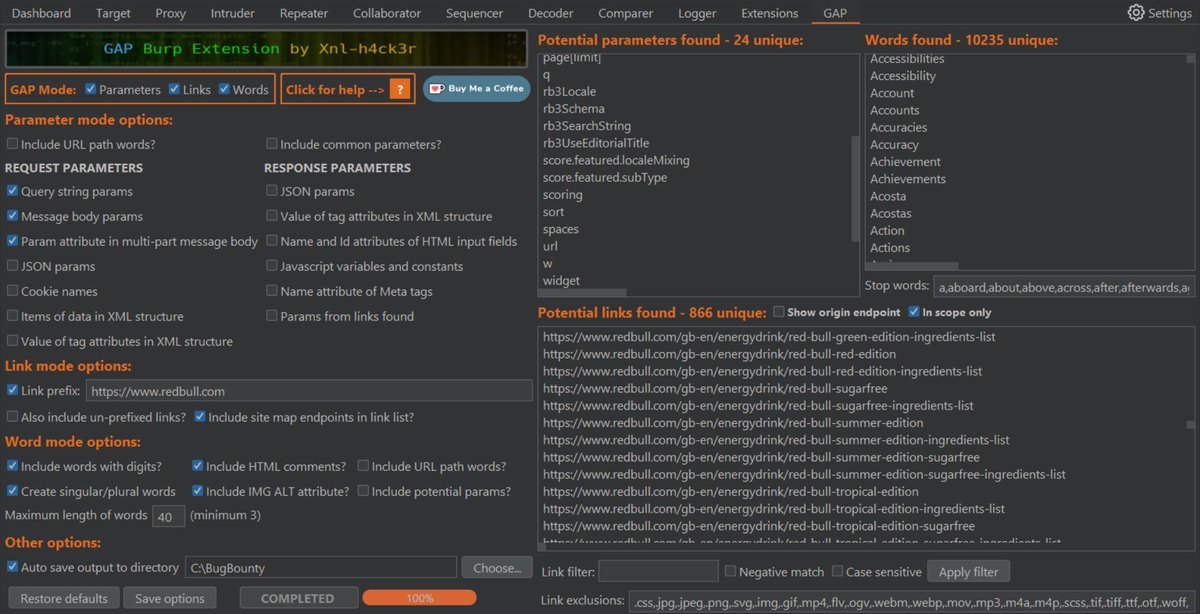
Task: Click the orange question mark help icon
Action: pyautogui.click(x=399, y=89)
